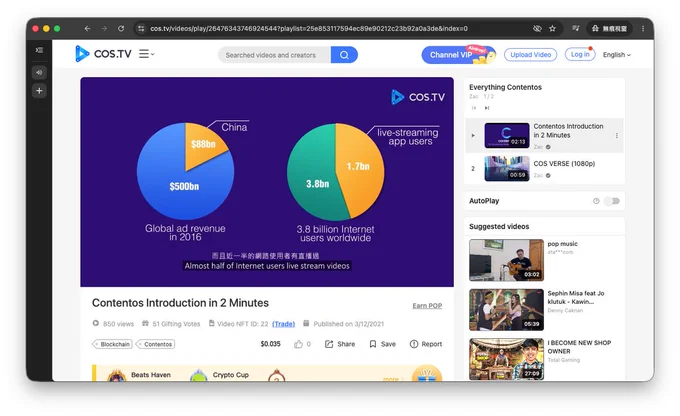Click the site info icon in address bar
Screen dimensions: 680x416
pos(141,29)
